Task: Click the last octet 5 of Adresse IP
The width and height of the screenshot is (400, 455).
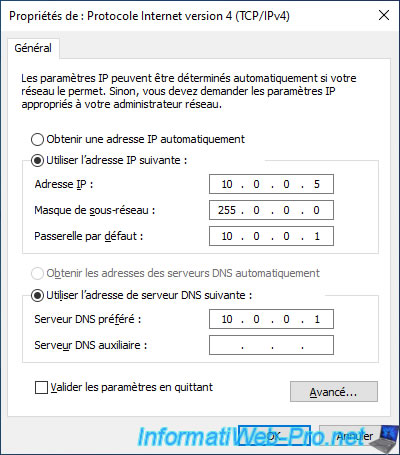Action: [x=317, y=184]
